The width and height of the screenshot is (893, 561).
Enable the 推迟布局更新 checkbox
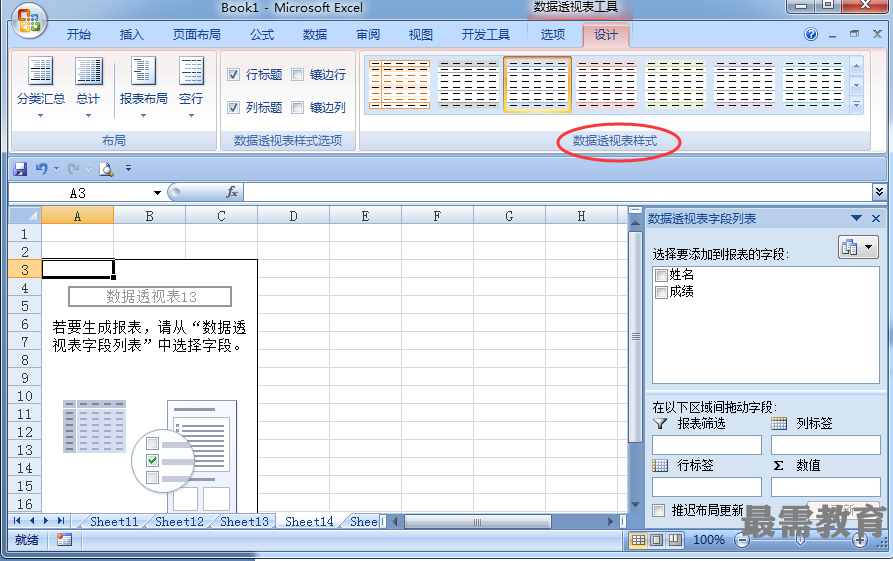point(659,510)
